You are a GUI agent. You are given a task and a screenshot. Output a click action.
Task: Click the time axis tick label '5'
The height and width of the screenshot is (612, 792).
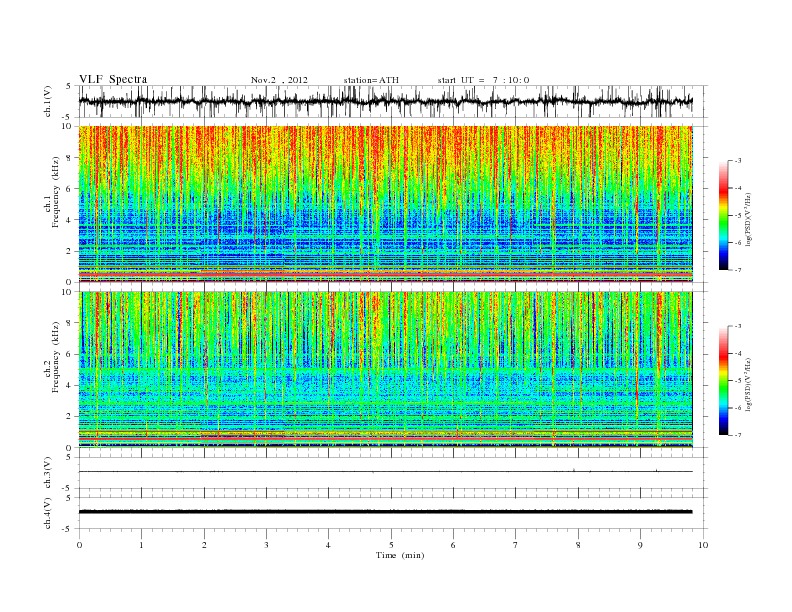tap(391, 545)
